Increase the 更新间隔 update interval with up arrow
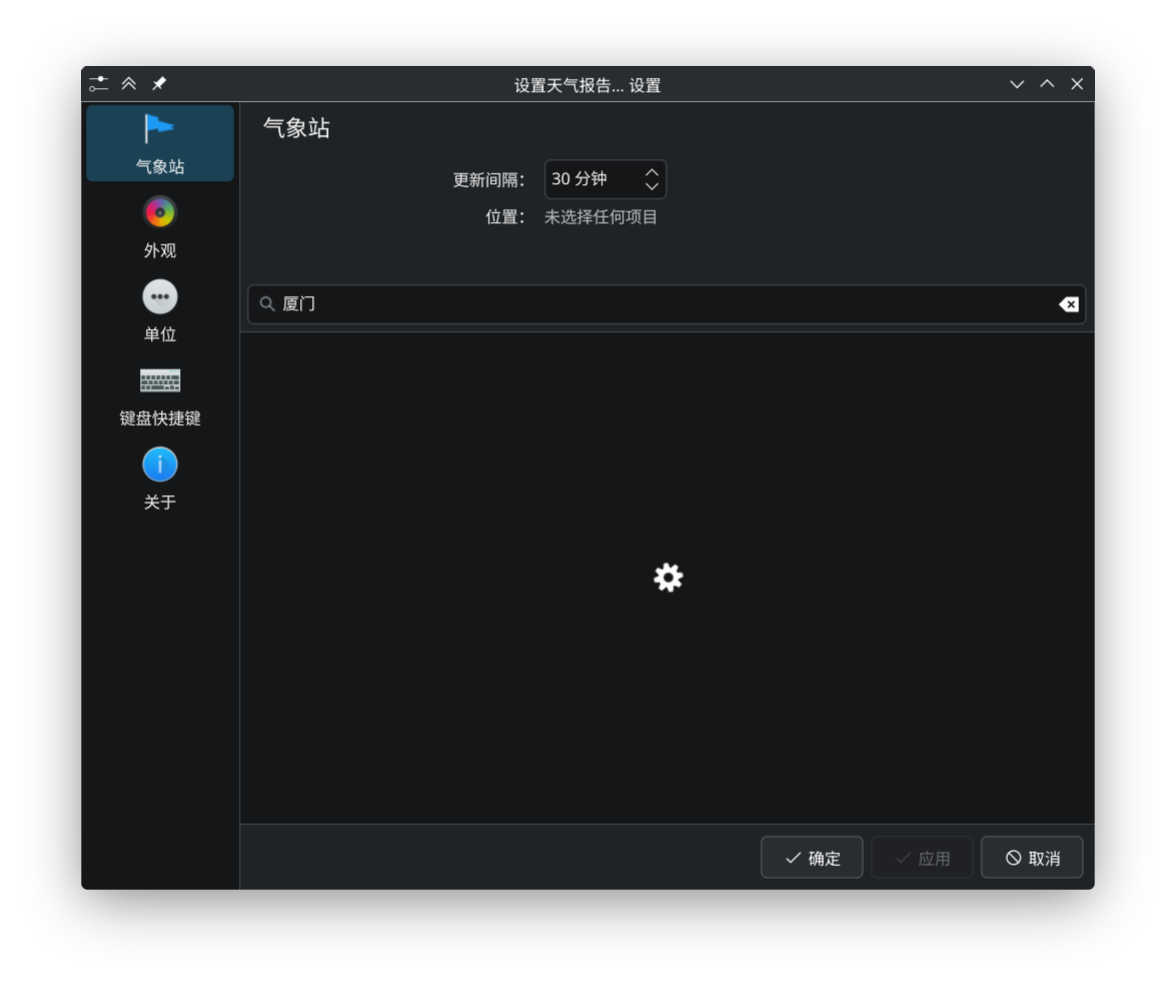 (652, 172)
